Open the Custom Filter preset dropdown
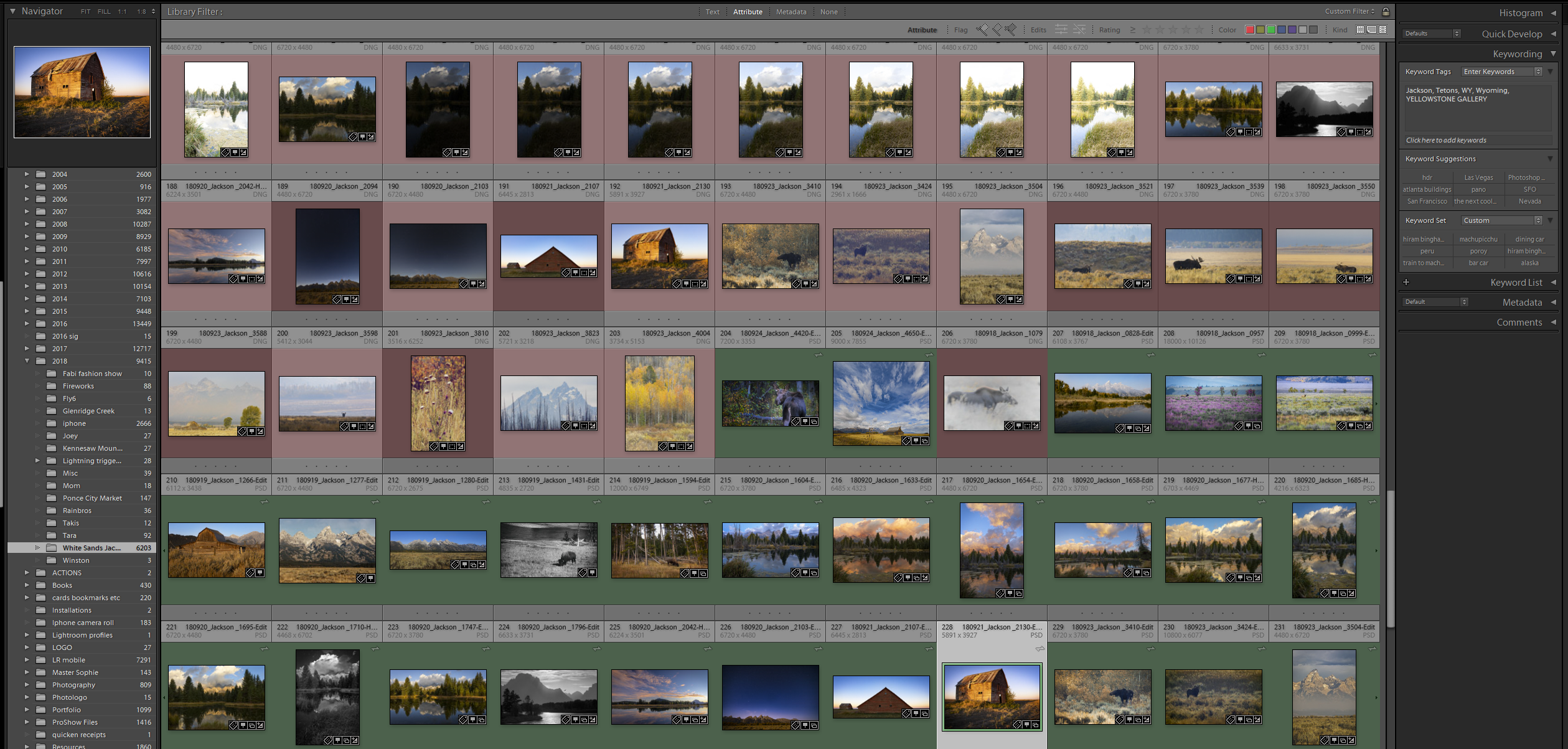 coord(1350,11)
